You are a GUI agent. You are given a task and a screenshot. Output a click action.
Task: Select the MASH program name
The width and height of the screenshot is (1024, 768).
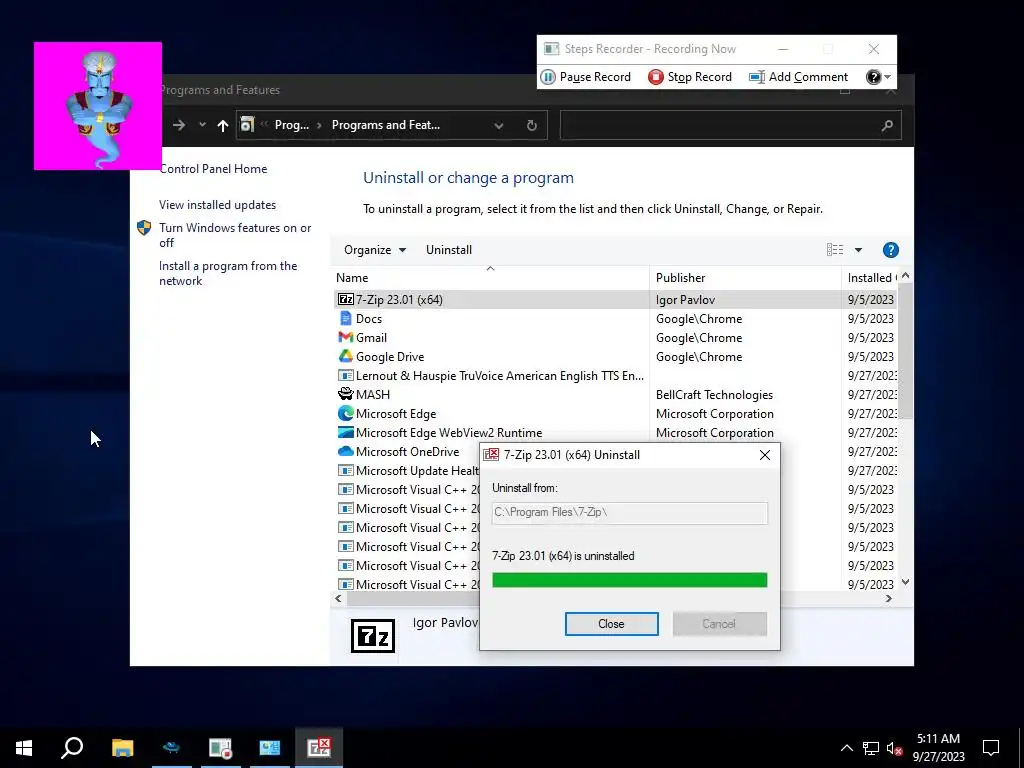coord(373,394)
